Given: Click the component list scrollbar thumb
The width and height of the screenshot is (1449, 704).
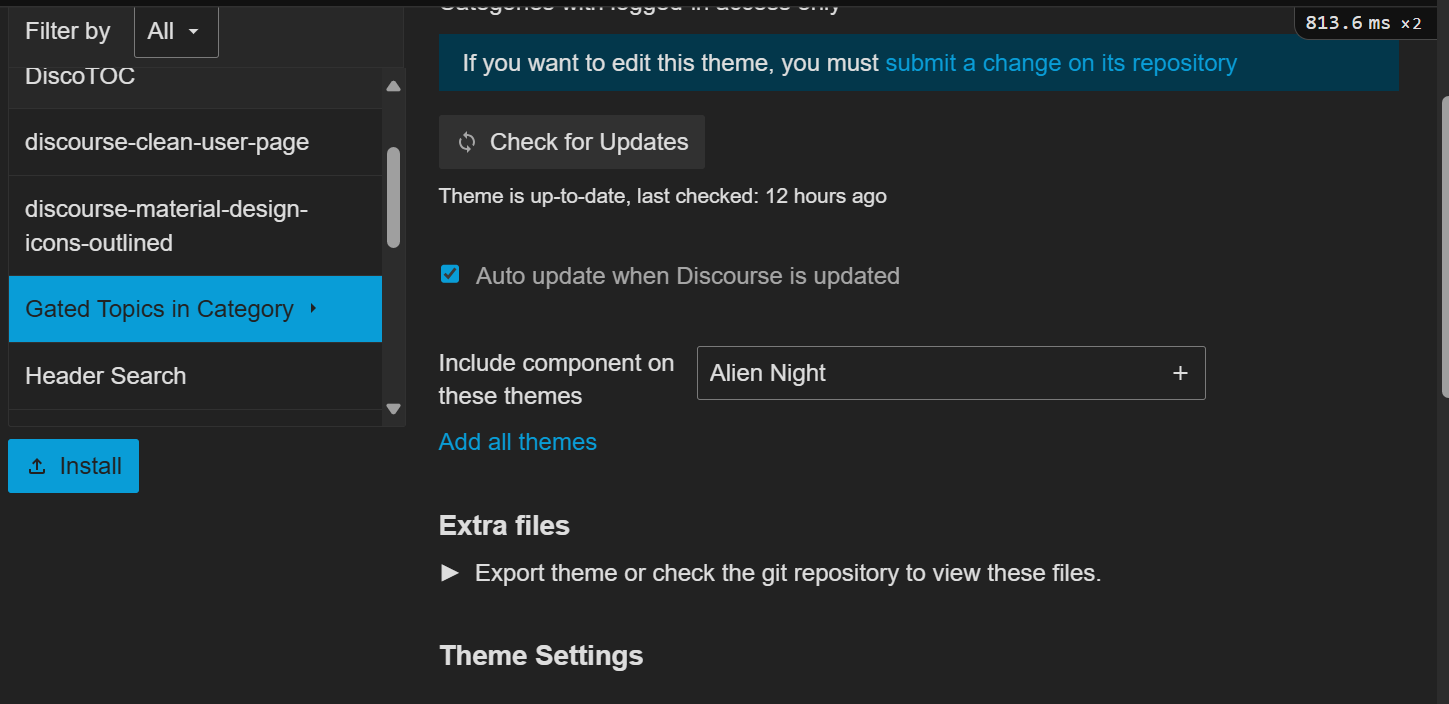Looking at the screenshot, I should (x=393, y=197).
